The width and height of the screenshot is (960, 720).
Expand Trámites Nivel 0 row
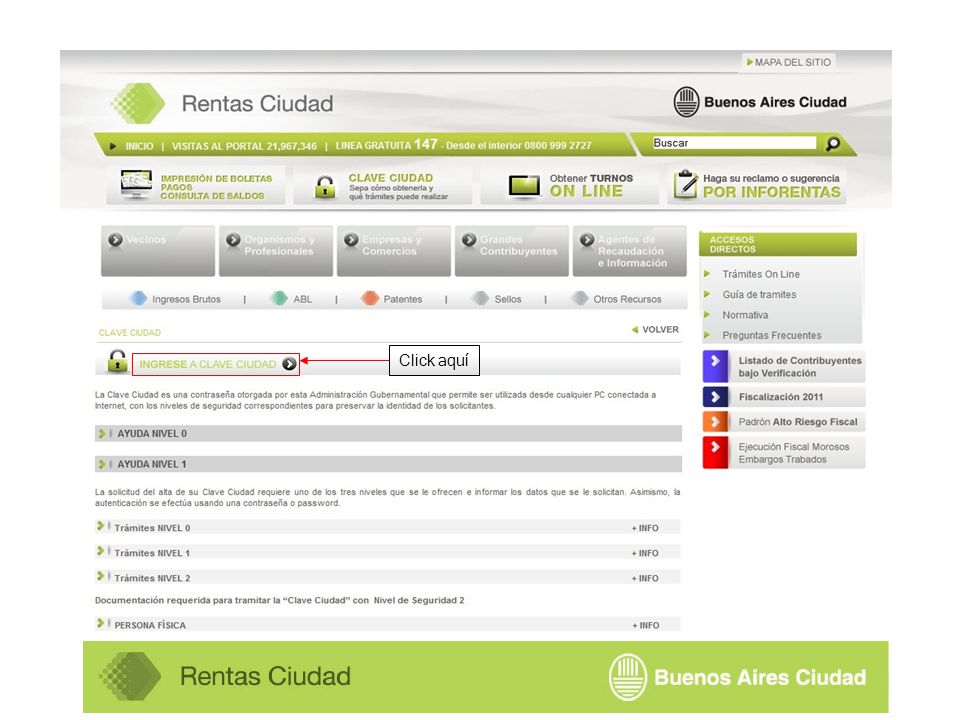pos(388,527)
